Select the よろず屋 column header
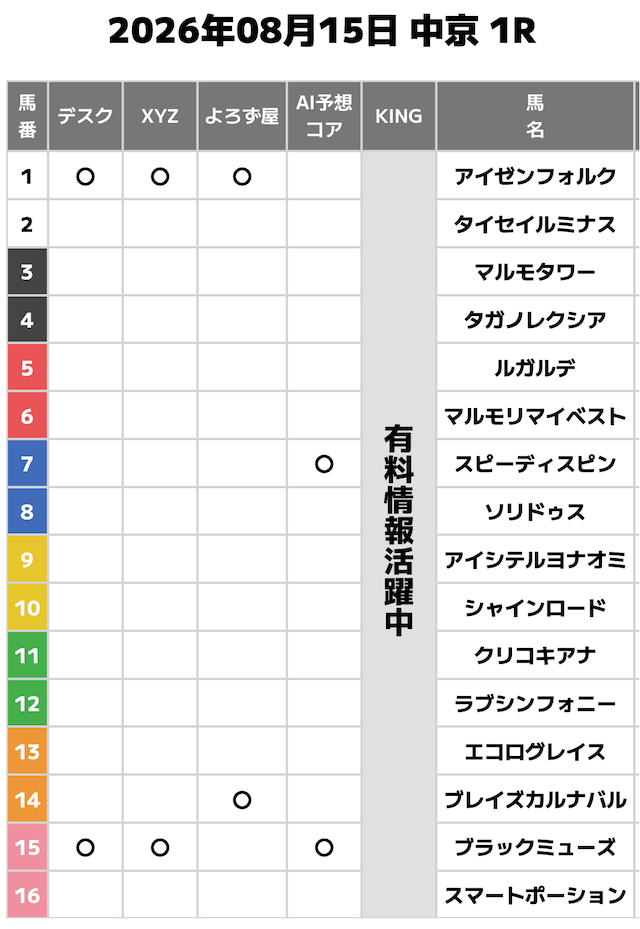The image size is (640, 929). (x=242, y=116)
